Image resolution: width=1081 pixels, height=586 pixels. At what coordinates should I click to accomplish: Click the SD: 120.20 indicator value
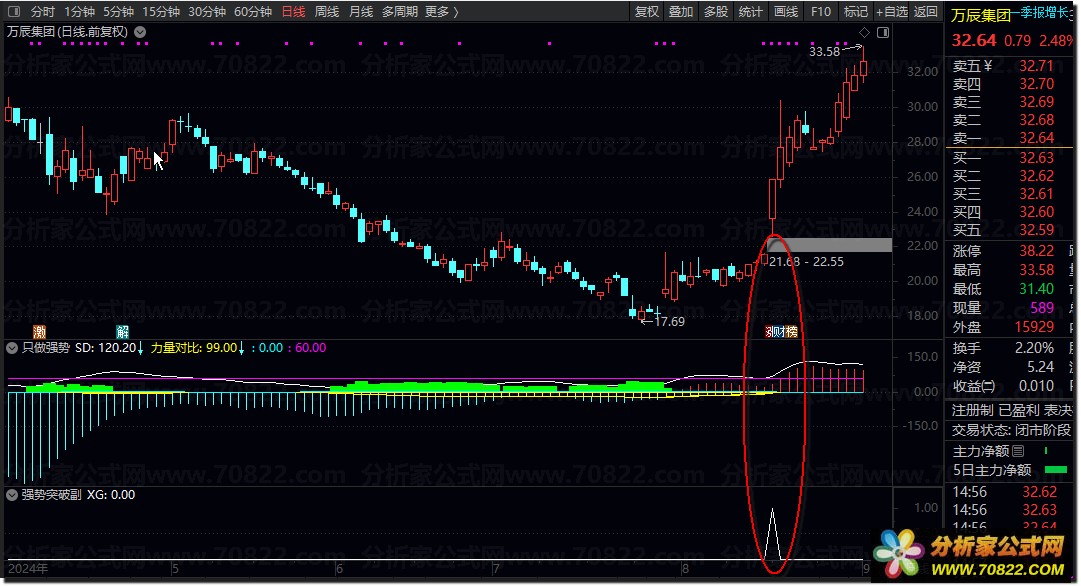tap(105, 348)
